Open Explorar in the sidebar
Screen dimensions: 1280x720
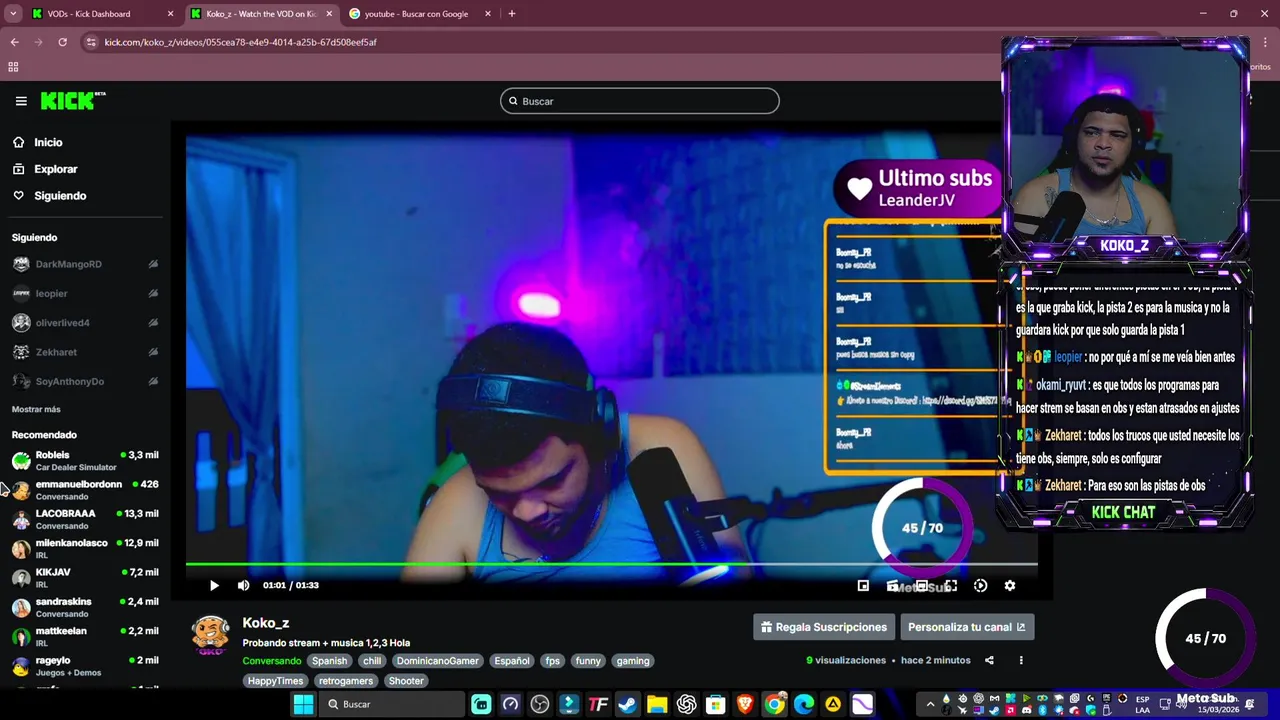tap(55, 169)
